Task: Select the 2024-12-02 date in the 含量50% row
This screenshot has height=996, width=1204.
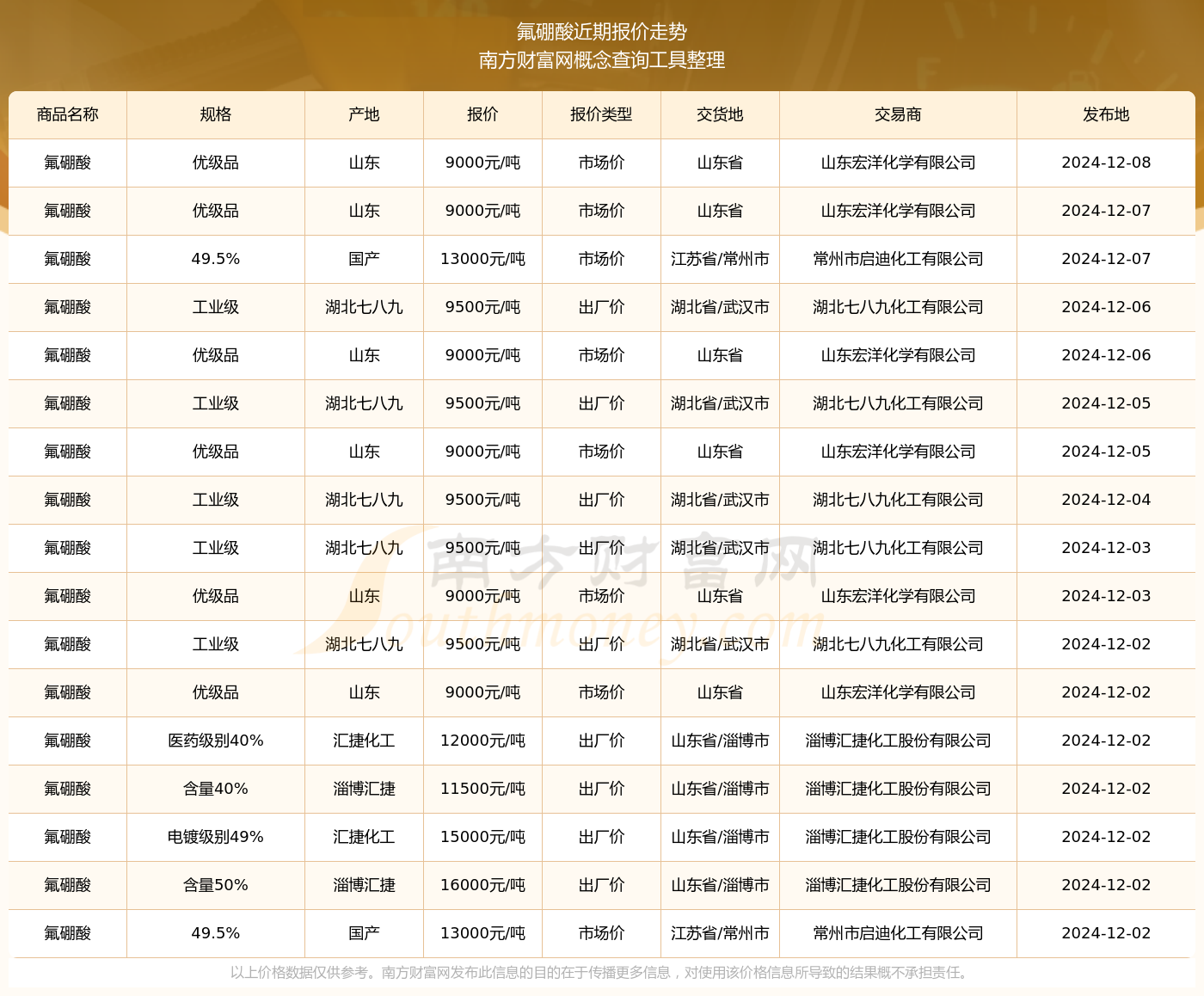Action: tap(1106, 885)
